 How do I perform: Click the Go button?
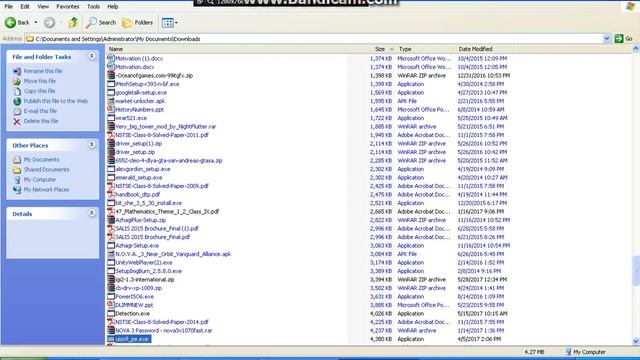click(x=624, y=39)
